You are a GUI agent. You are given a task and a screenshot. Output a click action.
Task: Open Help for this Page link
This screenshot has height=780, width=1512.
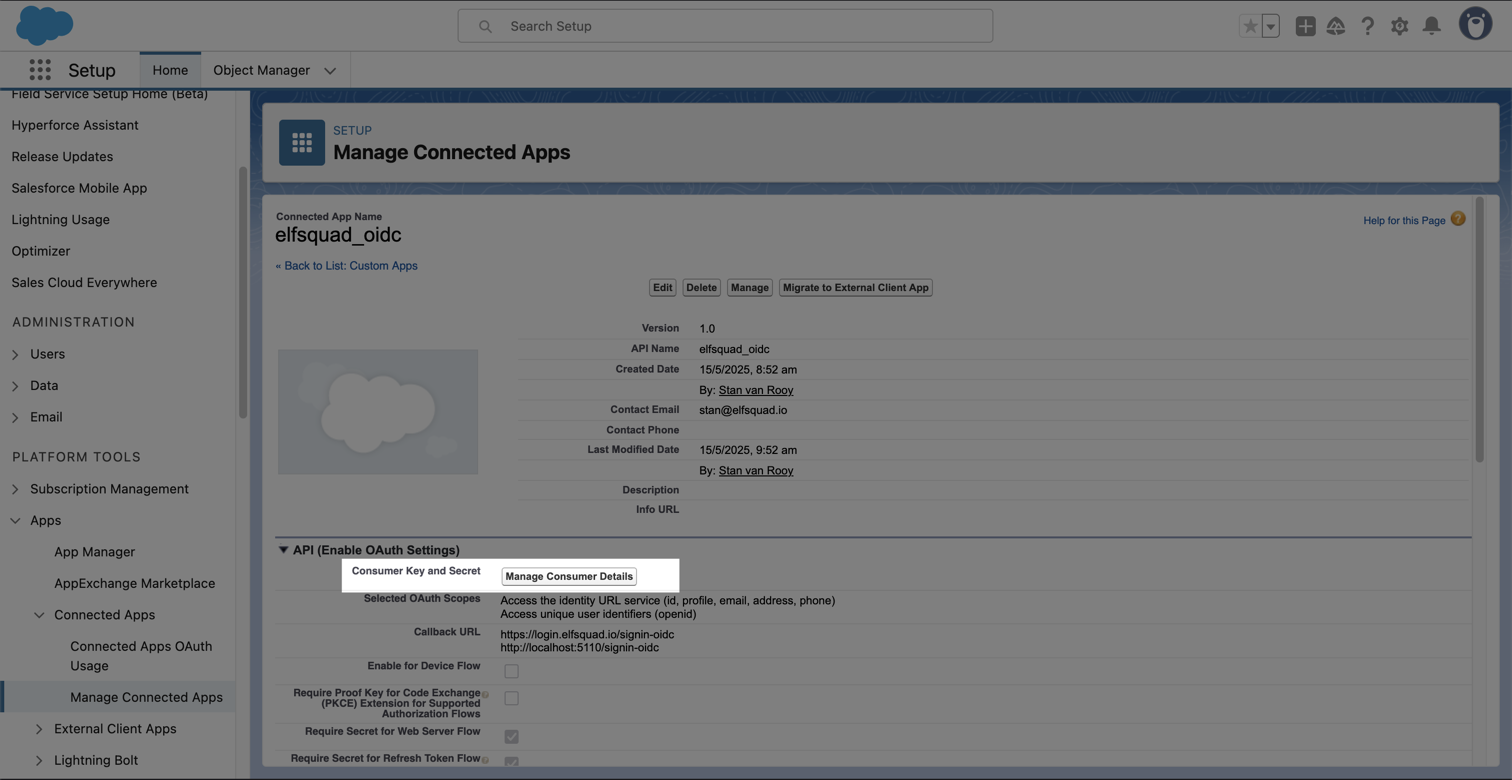click(1404, 221)
